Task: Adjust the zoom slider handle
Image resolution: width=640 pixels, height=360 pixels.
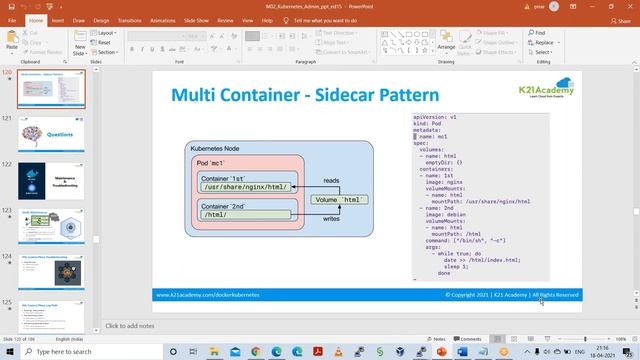Action: click(585, 339)
